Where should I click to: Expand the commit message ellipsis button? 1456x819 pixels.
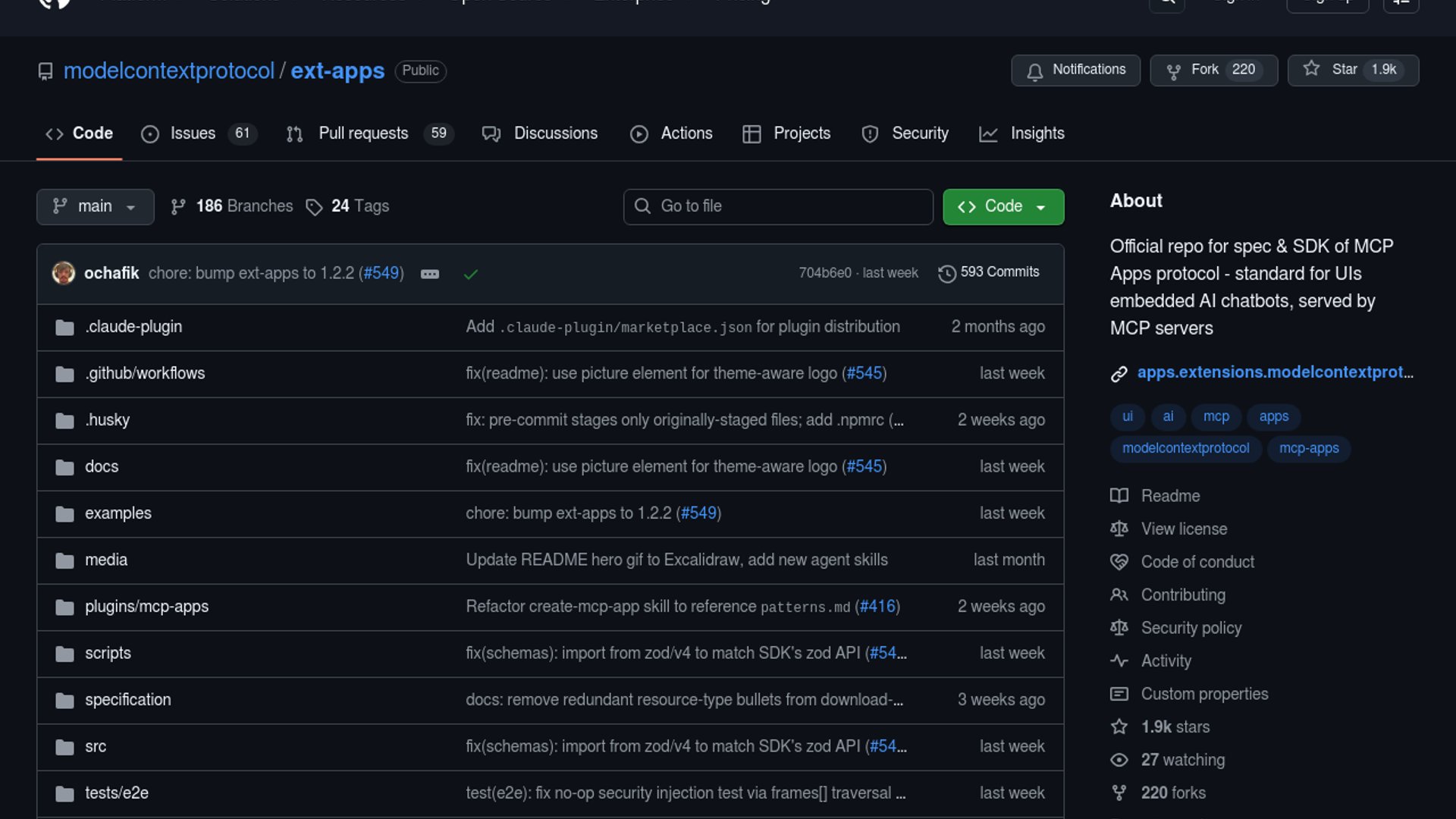(429, 274)
